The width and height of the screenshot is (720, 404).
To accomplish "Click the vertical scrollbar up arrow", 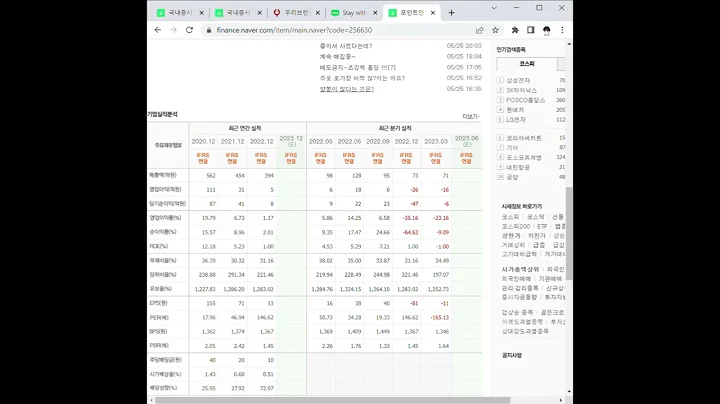I will tap(569, 44).
